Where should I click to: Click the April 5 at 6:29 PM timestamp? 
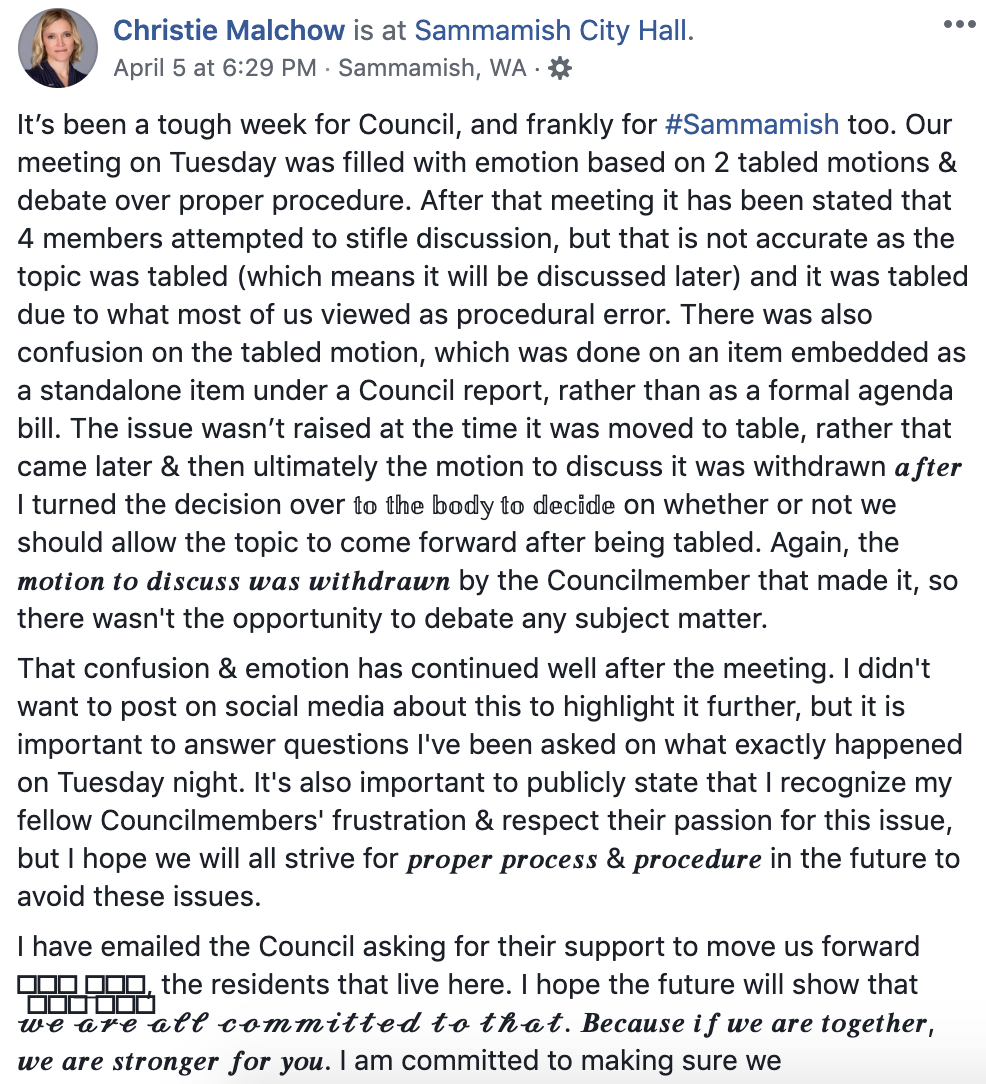pos(214,68)
